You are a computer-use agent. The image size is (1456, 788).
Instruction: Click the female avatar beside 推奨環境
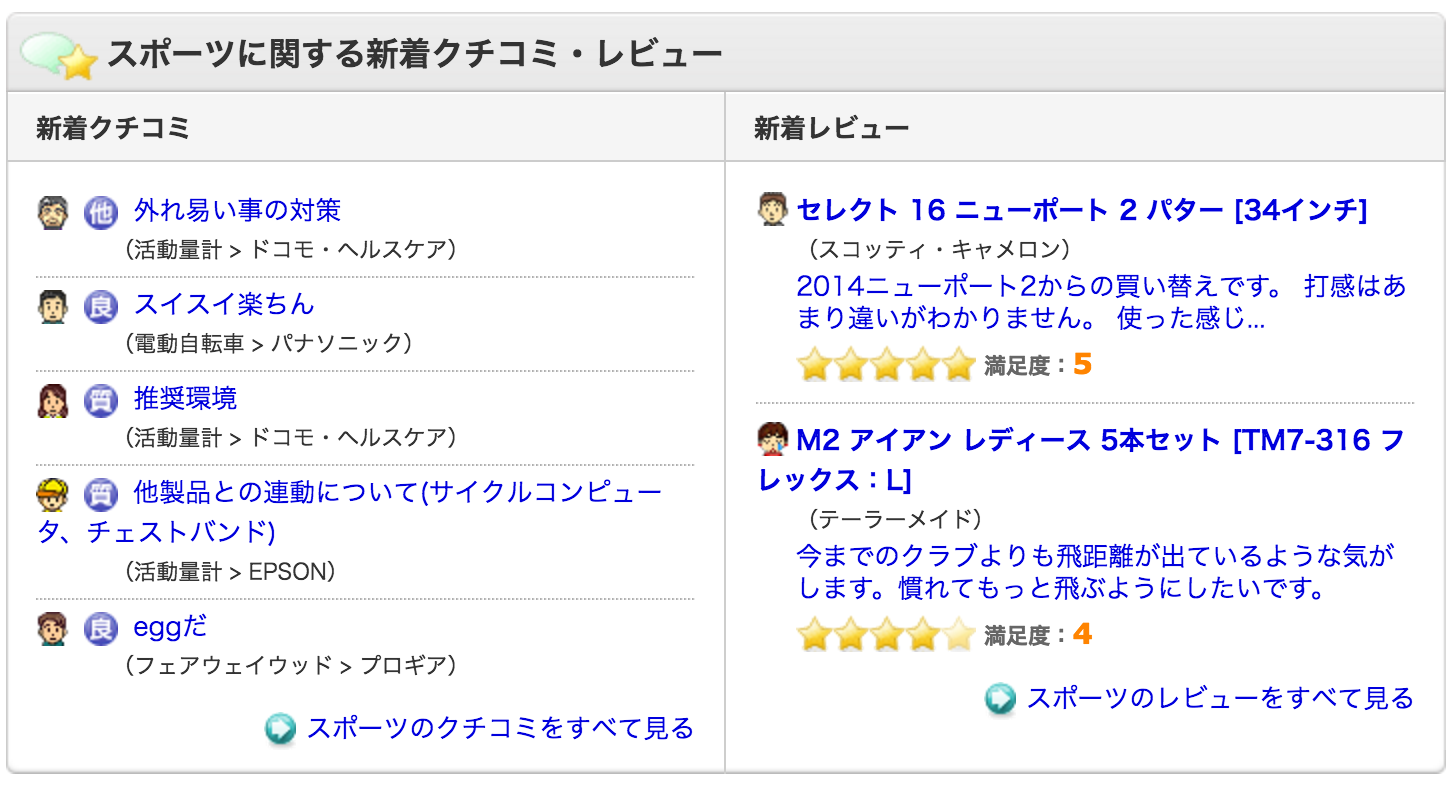[x=53, y=400]
